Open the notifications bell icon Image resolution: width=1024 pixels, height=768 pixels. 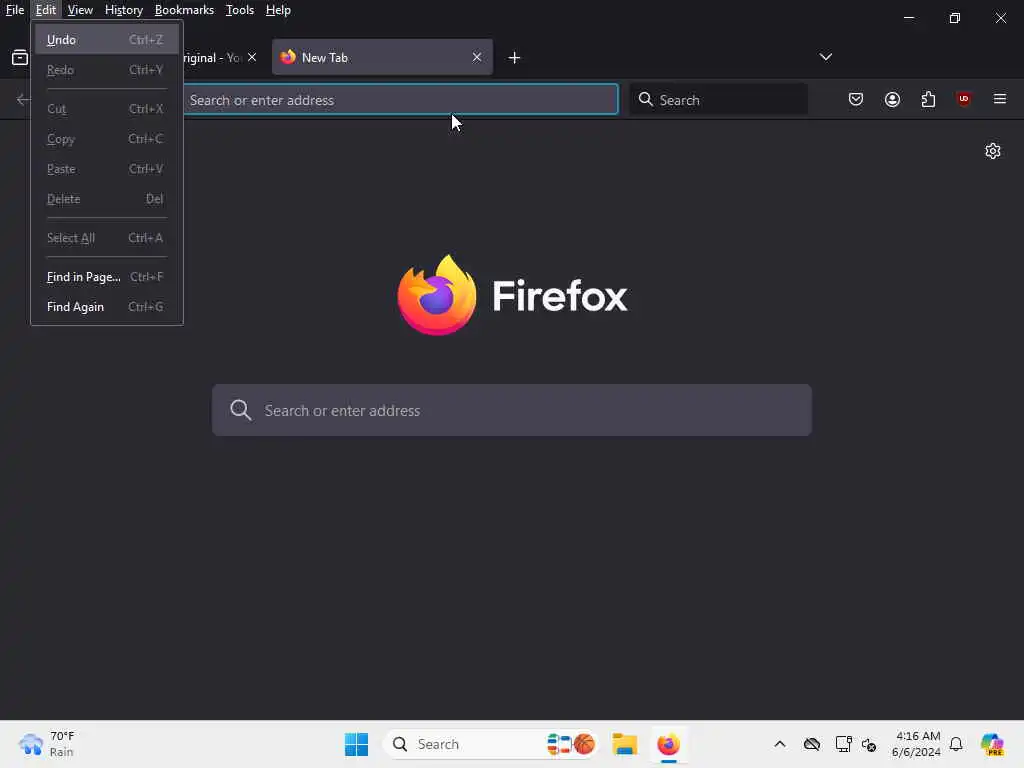[x=956, y=744]
